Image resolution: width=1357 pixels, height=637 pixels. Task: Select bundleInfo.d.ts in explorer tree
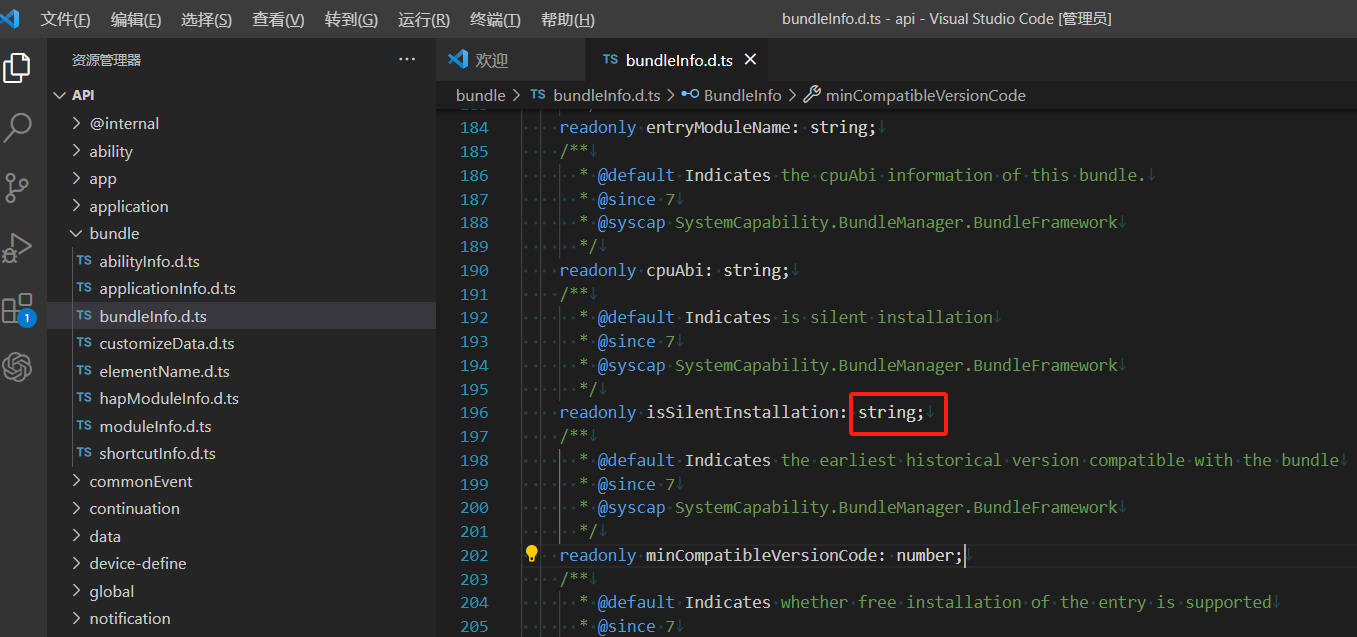click(241, 316)
